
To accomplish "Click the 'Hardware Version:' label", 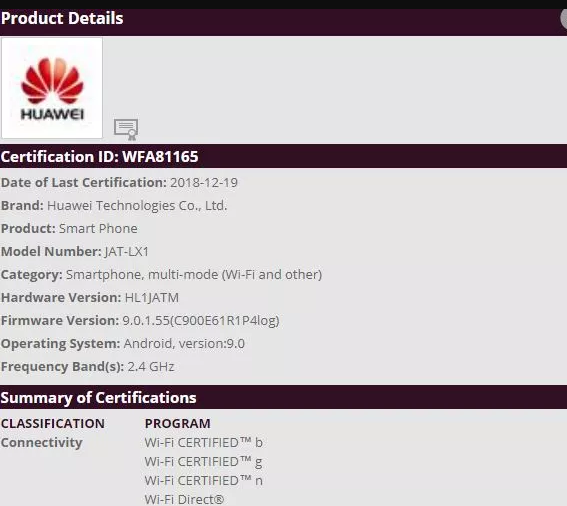I will tap(61, 298).
